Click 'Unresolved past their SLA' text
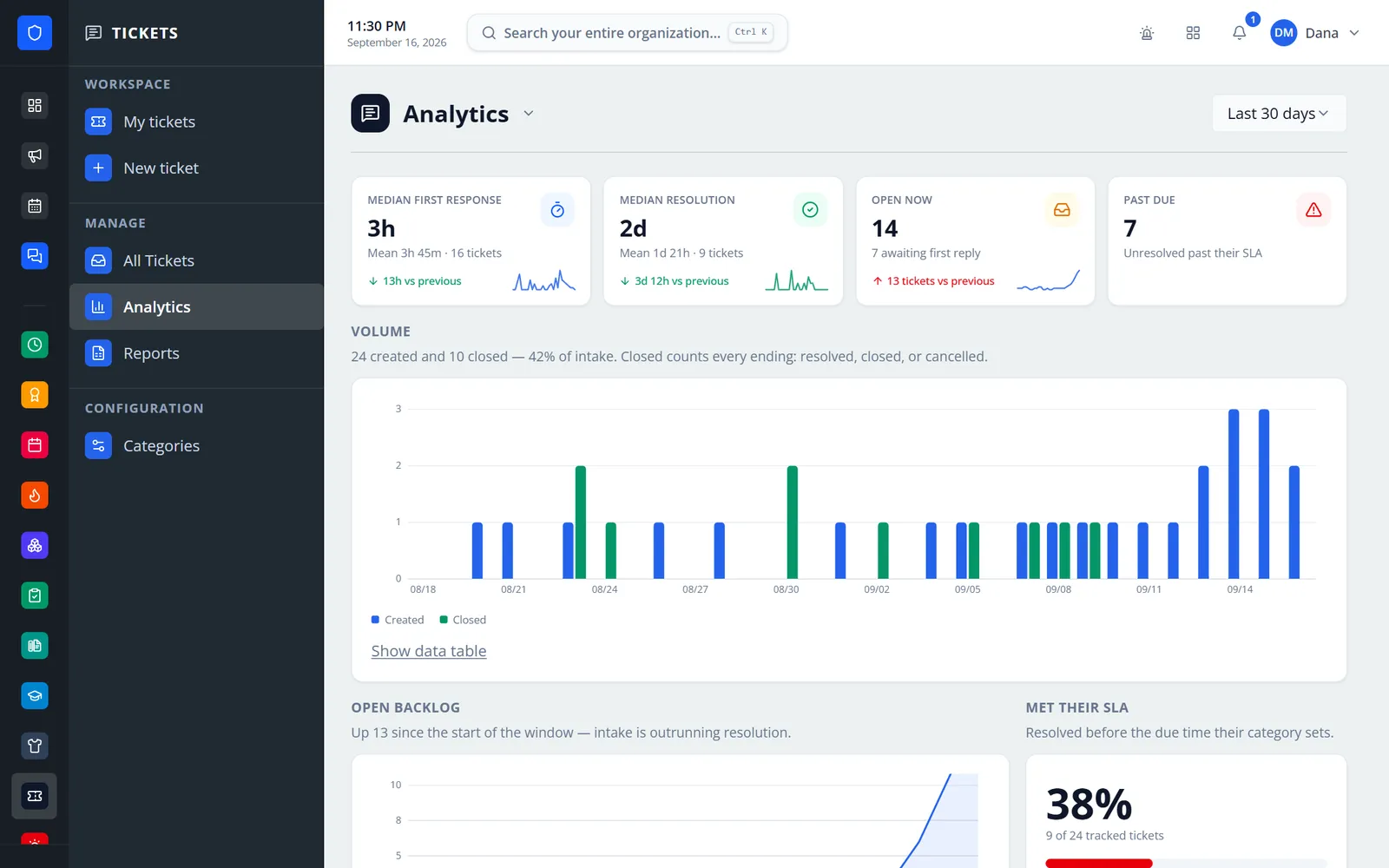 pyautogui.click(x=1193, y=253)
